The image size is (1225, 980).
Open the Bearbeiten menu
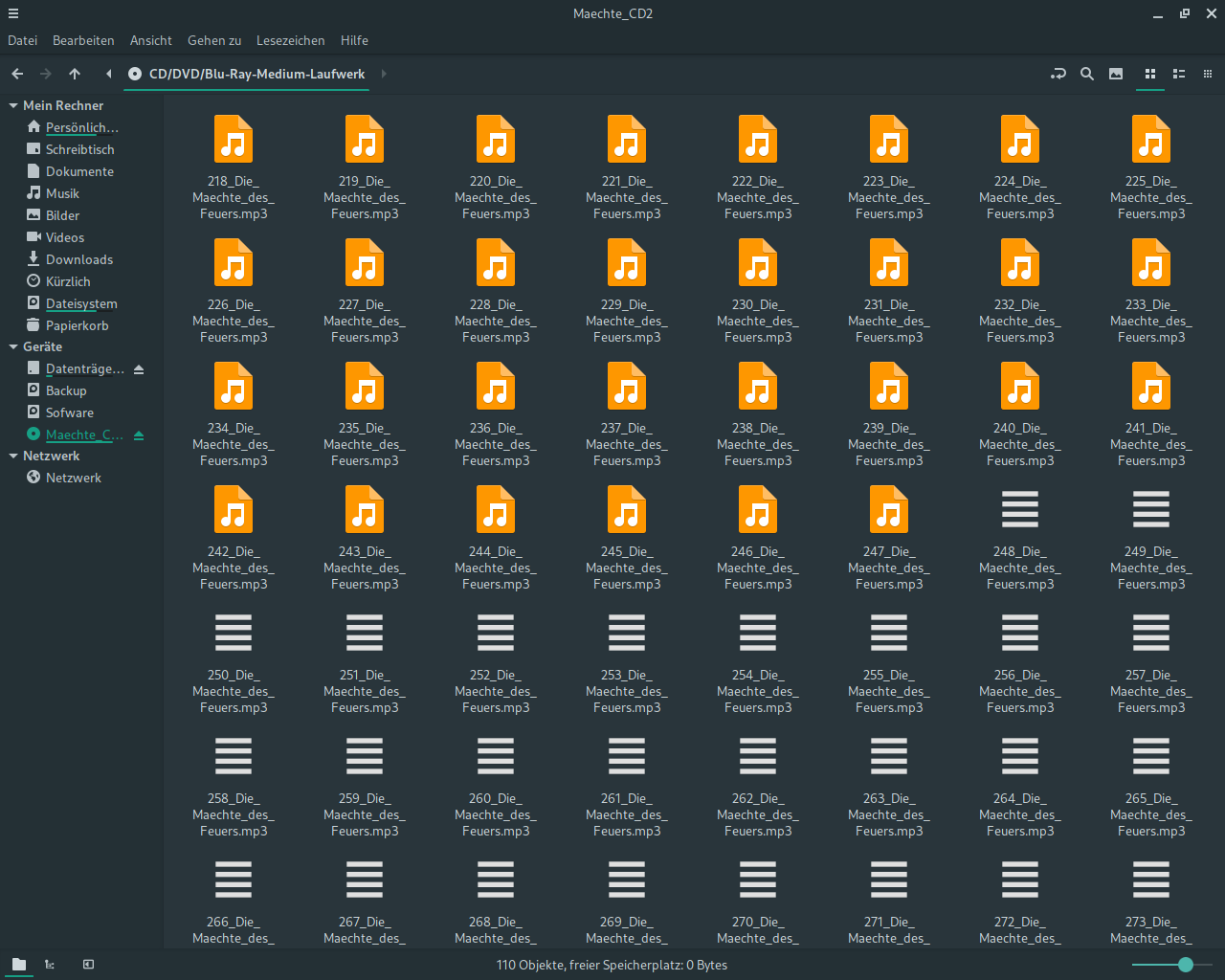point(82,40)
